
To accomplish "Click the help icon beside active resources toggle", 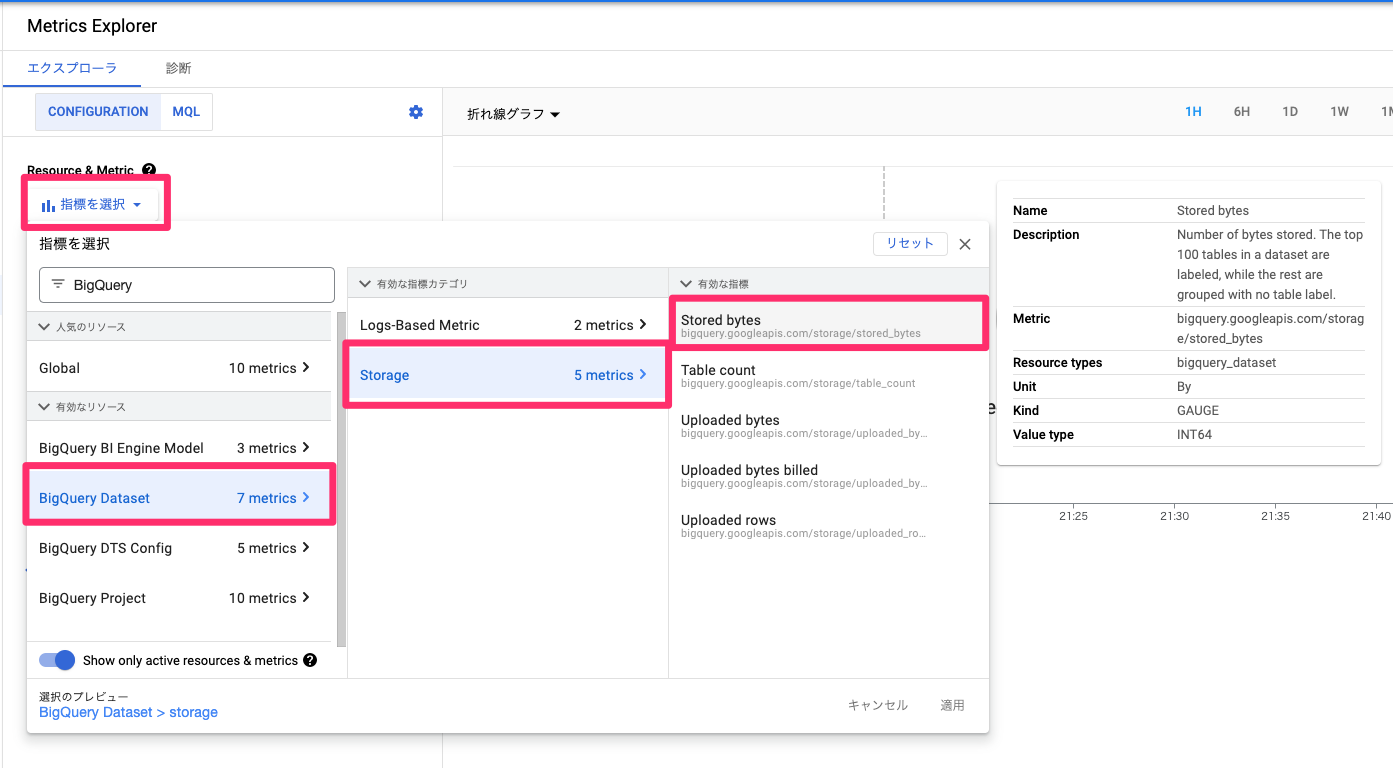I will [x=310, y=660].
